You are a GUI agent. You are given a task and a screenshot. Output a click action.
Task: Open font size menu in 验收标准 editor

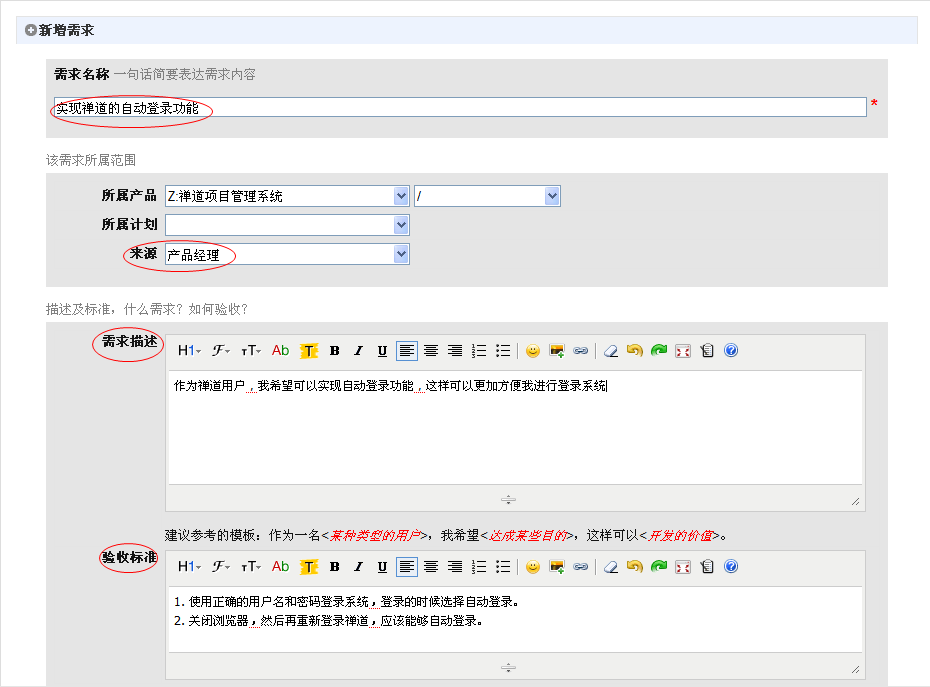251,567
